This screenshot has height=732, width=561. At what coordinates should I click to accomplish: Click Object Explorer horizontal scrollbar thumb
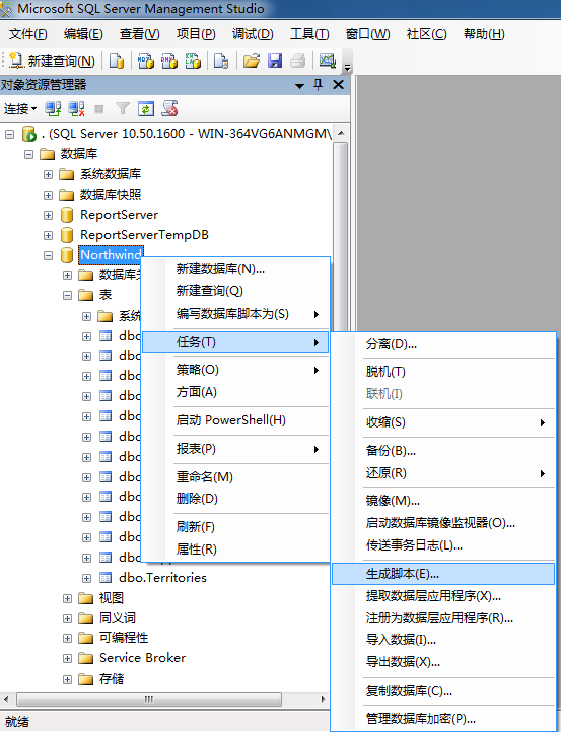149,699
